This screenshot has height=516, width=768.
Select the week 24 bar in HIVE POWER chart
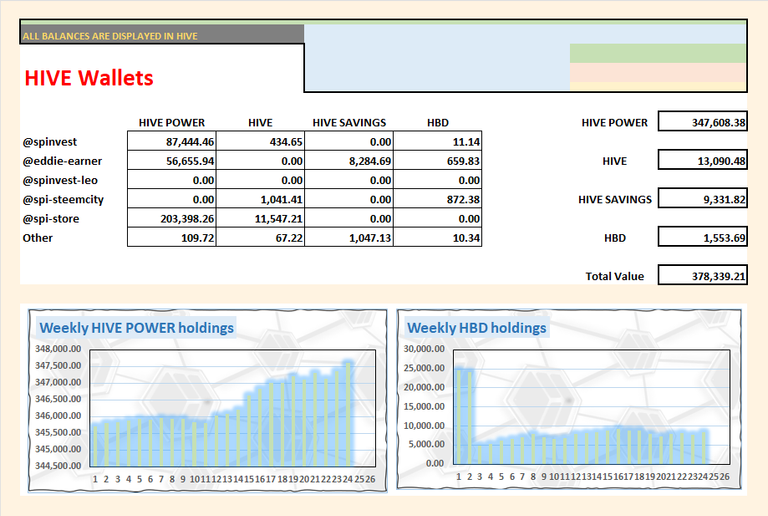pos(348,413)
